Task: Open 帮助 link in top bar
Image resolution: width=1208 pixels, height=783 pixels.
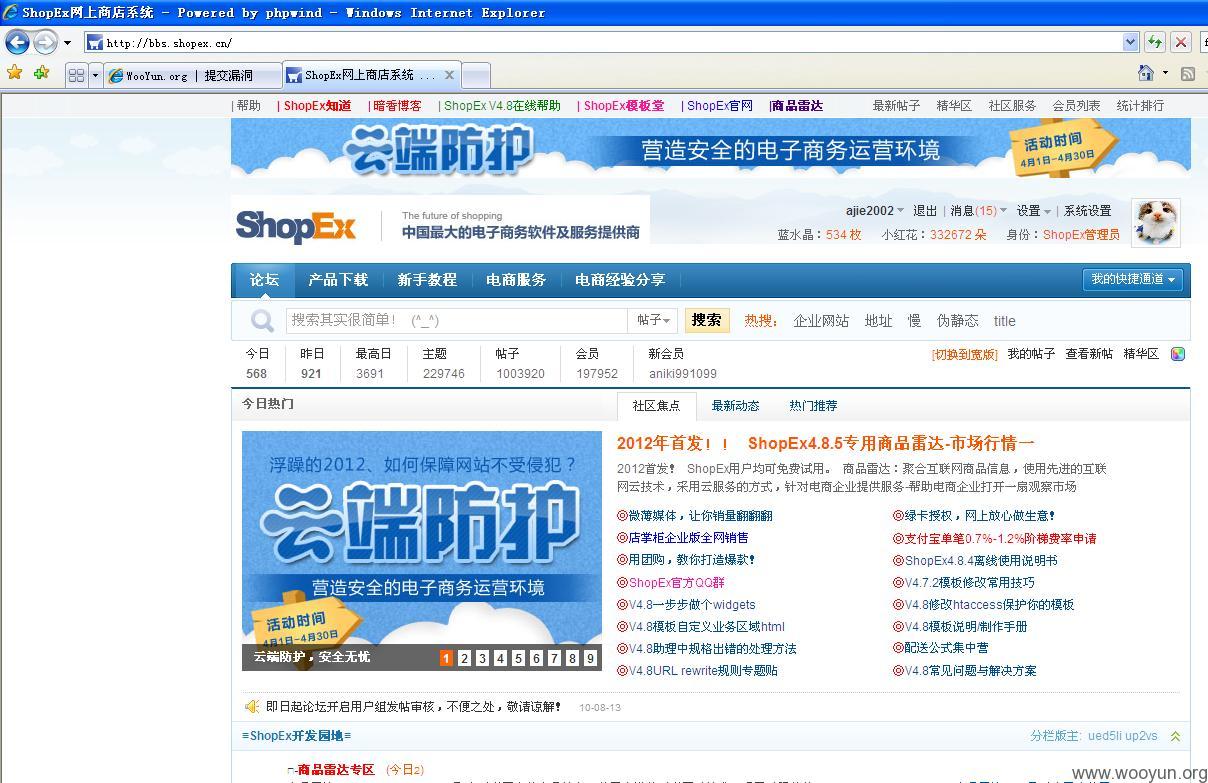Action: [249, 105]
